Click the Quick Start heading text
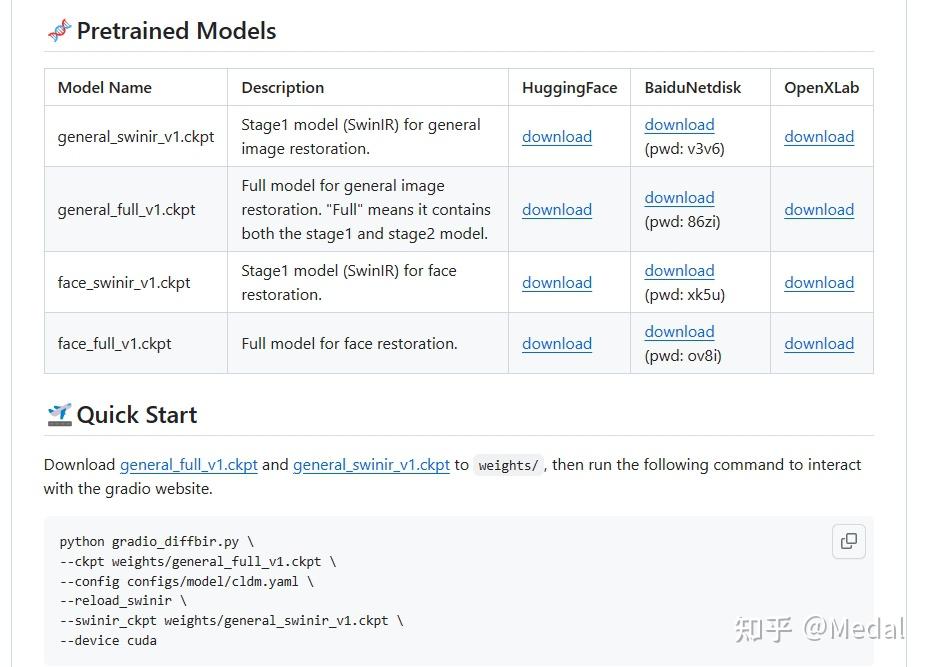The image size is (929, 667). click(x=137, y=415)
